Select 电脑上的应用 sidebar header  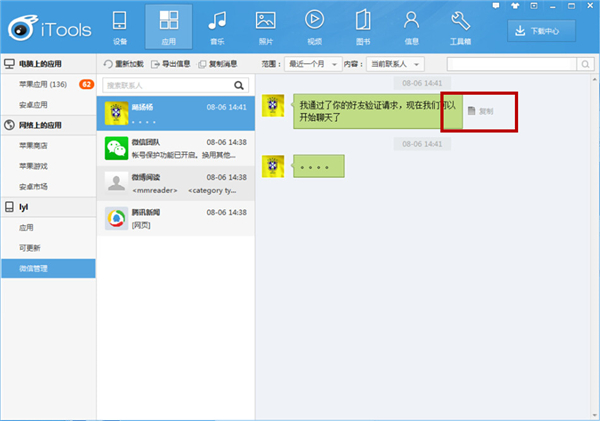(48, 64)
